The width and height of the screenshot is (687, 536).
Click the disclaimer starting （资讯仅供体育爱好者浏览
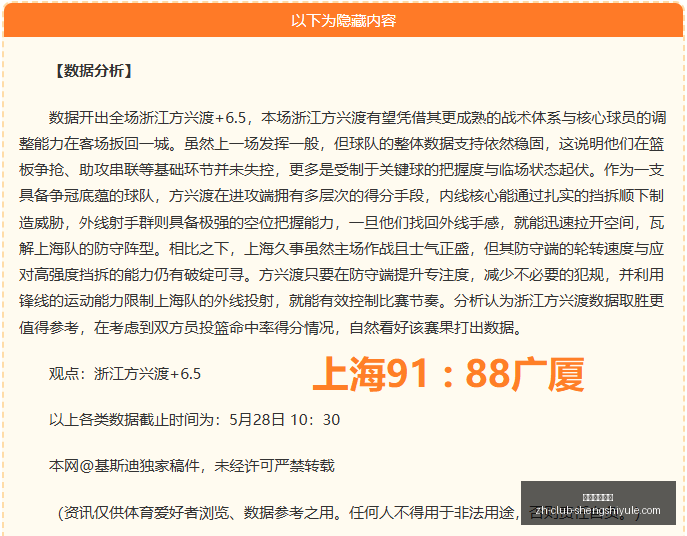[350, 512]
